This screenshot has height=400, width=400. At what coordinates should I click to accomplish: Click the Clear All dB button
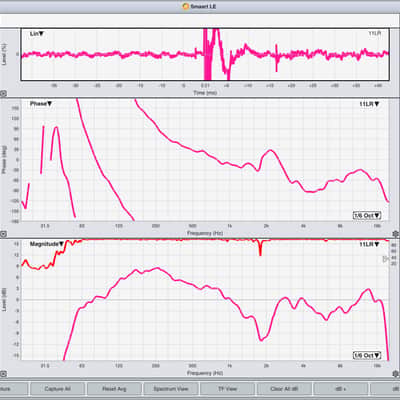tap(284, 389)
